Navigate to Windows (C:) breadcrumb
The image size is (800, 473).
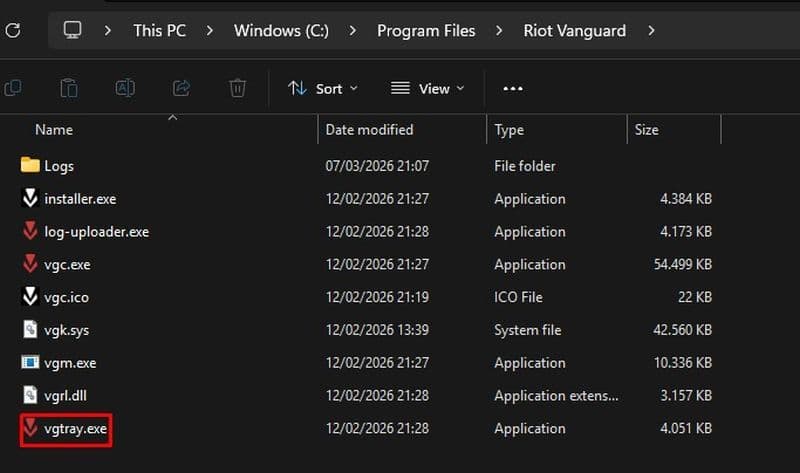[x=281, y=31]
